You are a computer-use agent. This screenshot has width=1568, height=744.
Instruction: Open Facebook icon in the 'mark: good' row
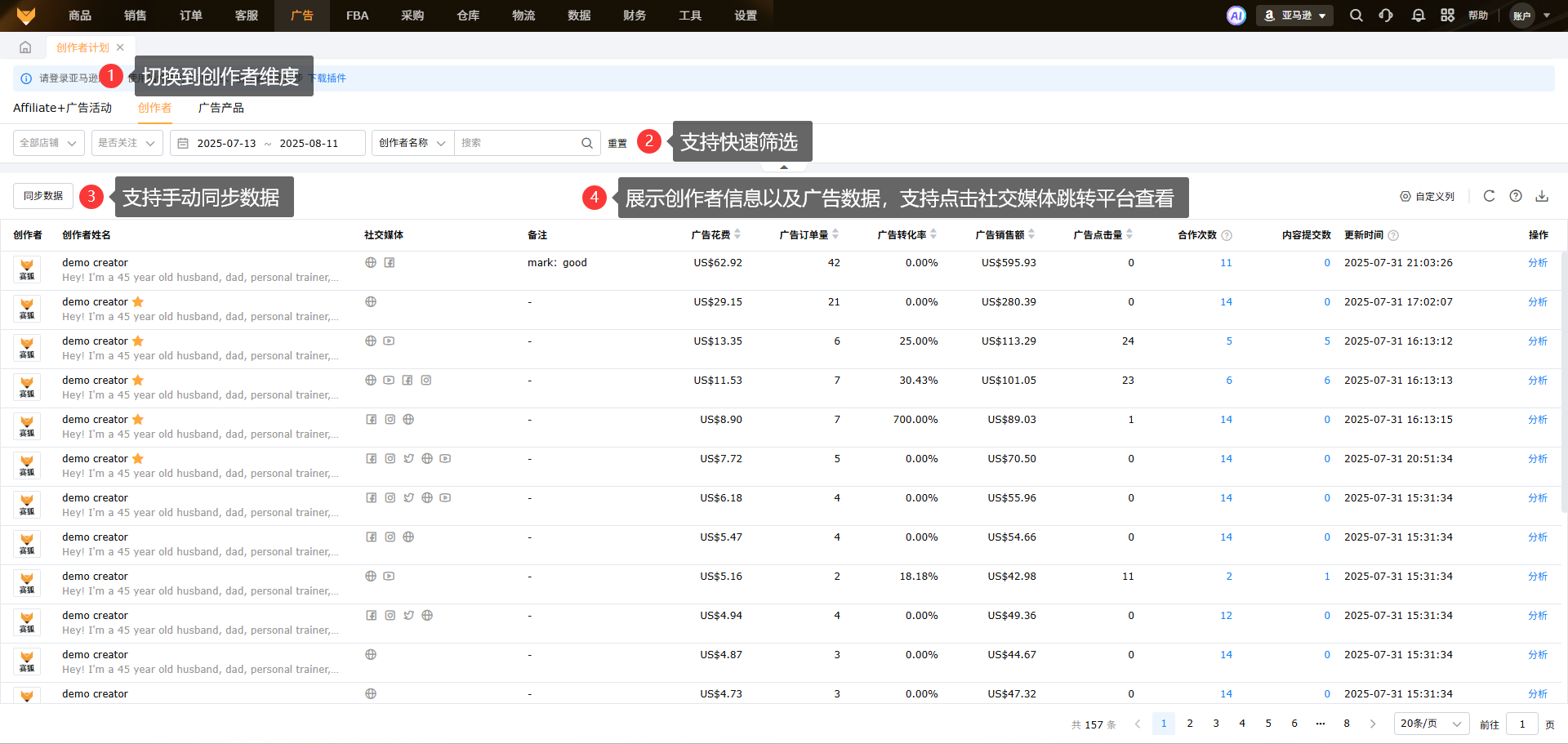click(x=390, y=263)
